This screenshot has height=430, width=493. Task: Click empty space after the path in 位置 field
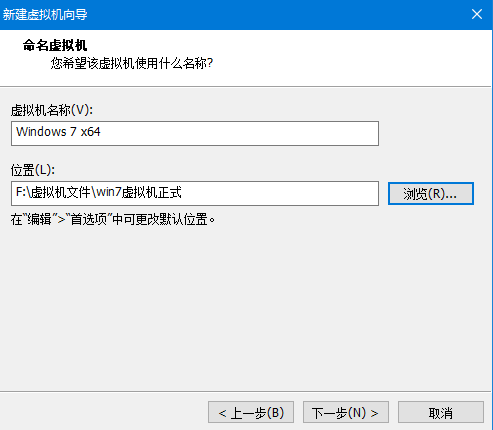point(280,193)
